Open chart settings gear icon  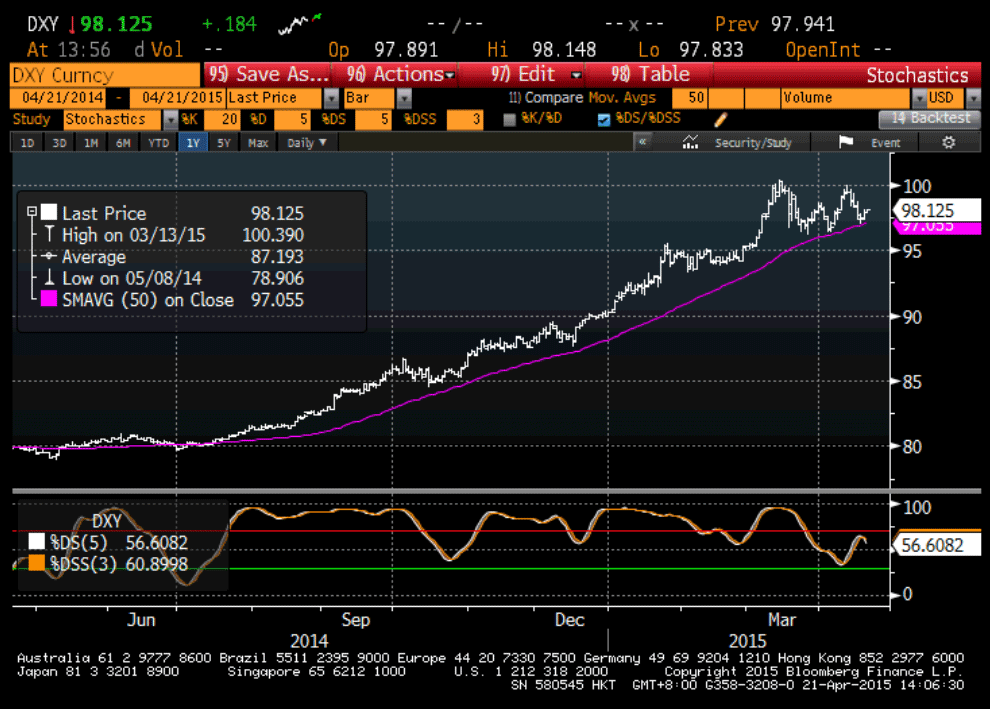(948, 143)
